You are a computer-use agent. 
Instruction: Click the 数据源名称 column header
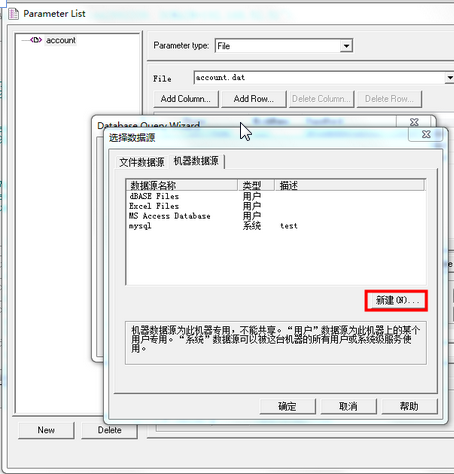point(182,185)
